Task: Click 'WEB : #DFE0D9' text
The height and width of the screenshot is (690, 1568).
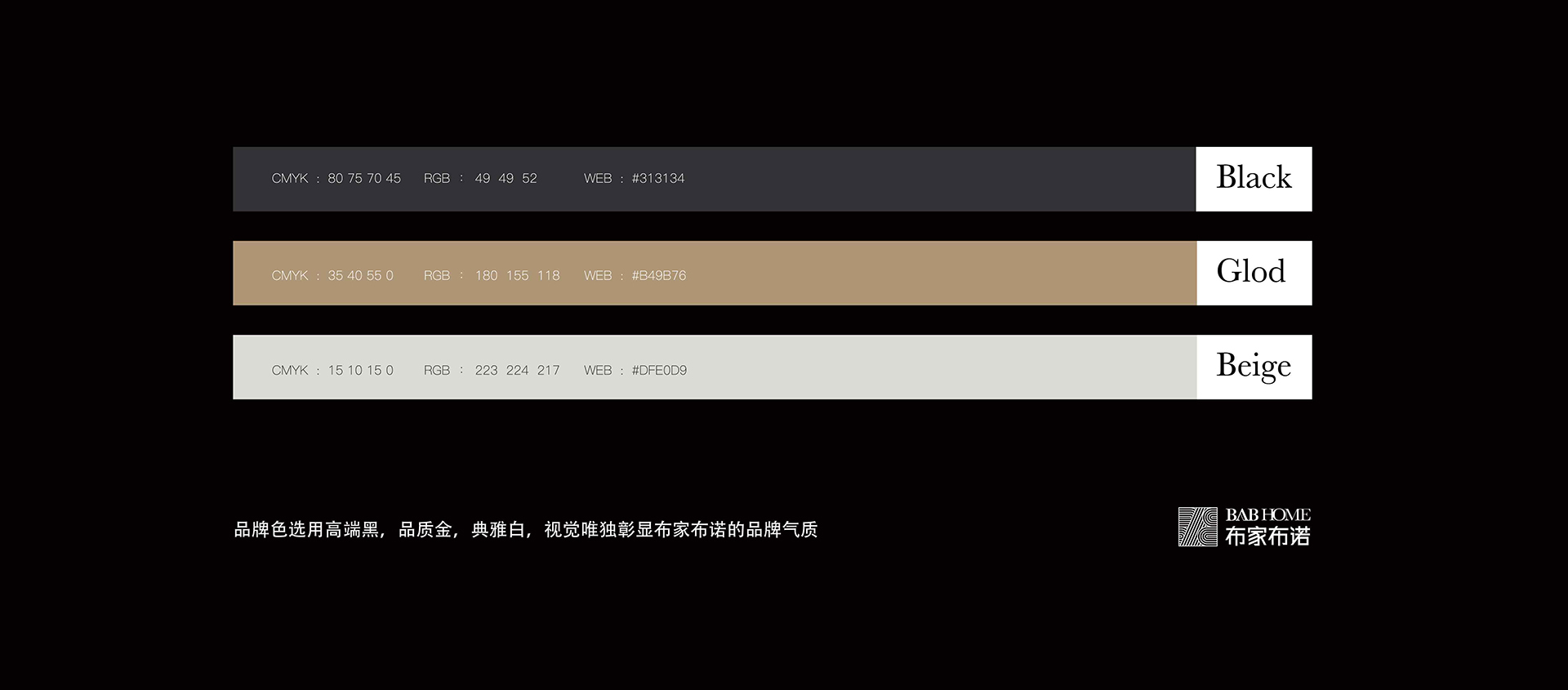Action: (x=635, y=370)
